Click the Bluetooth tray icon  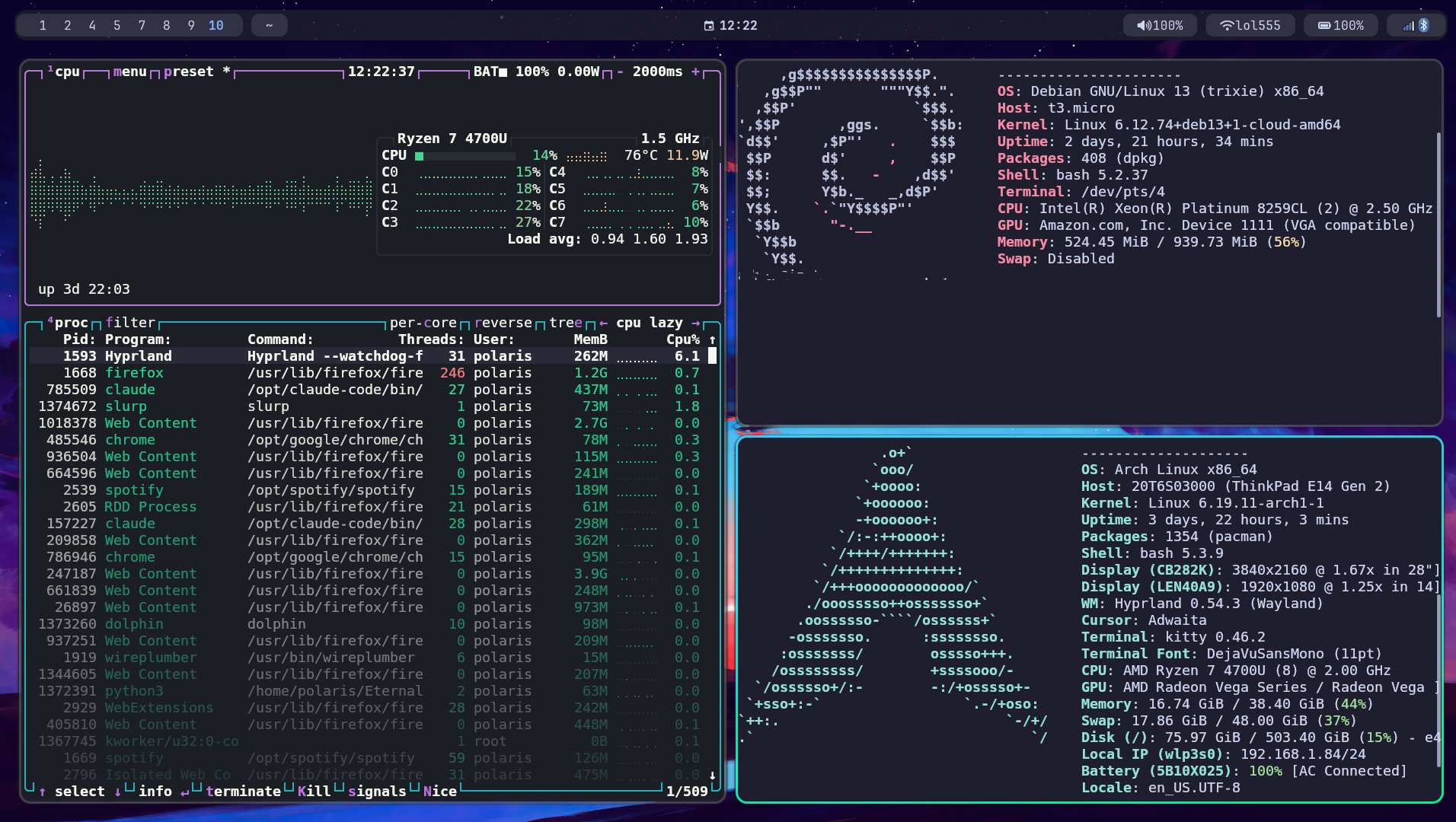1424,25
